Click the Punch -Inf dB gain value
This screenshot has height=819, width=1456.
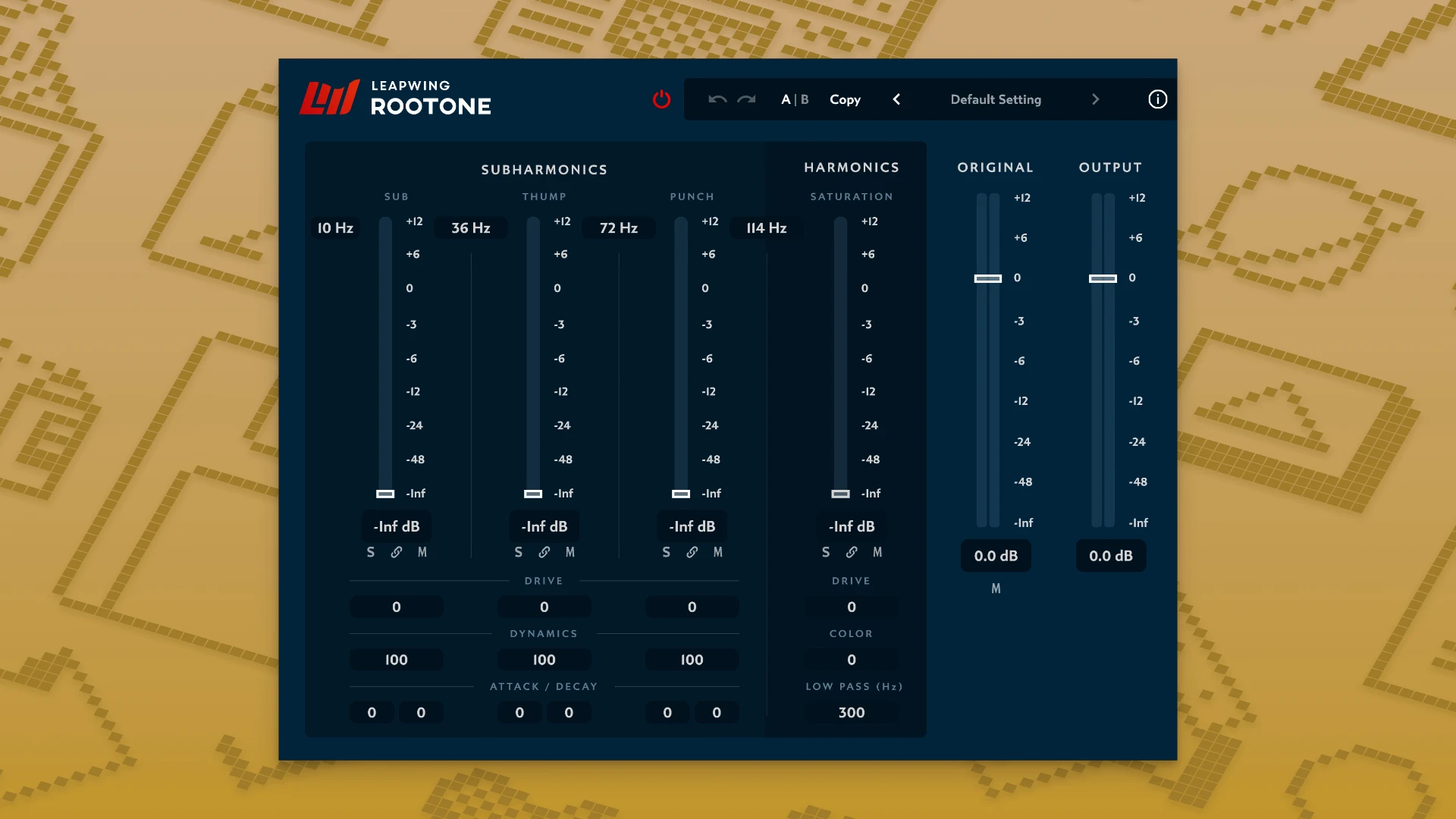tap(692, 526)
